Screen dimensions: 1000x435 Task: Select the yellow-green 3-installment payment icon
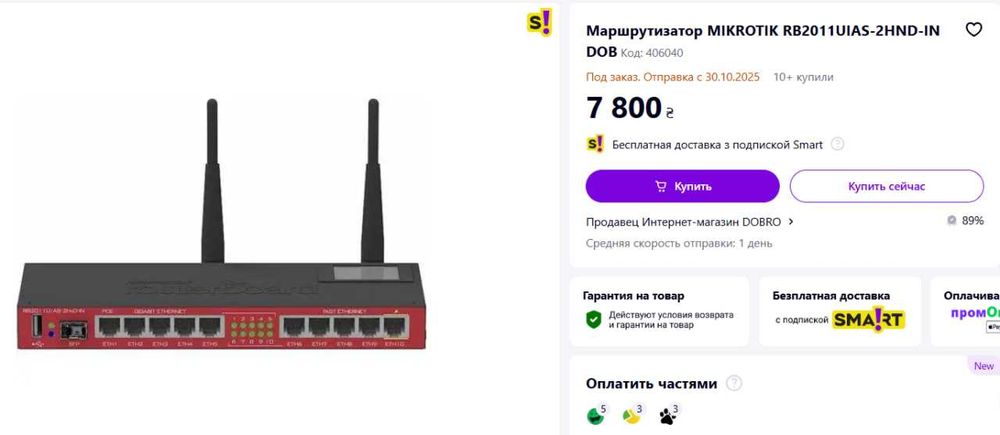tap(632, 414)
